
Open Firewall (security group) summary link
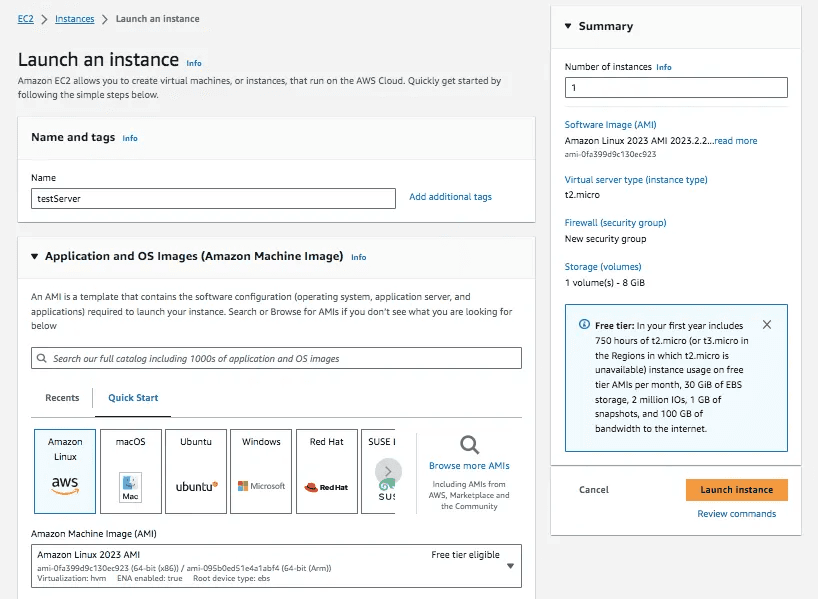(x=616, y=223)
